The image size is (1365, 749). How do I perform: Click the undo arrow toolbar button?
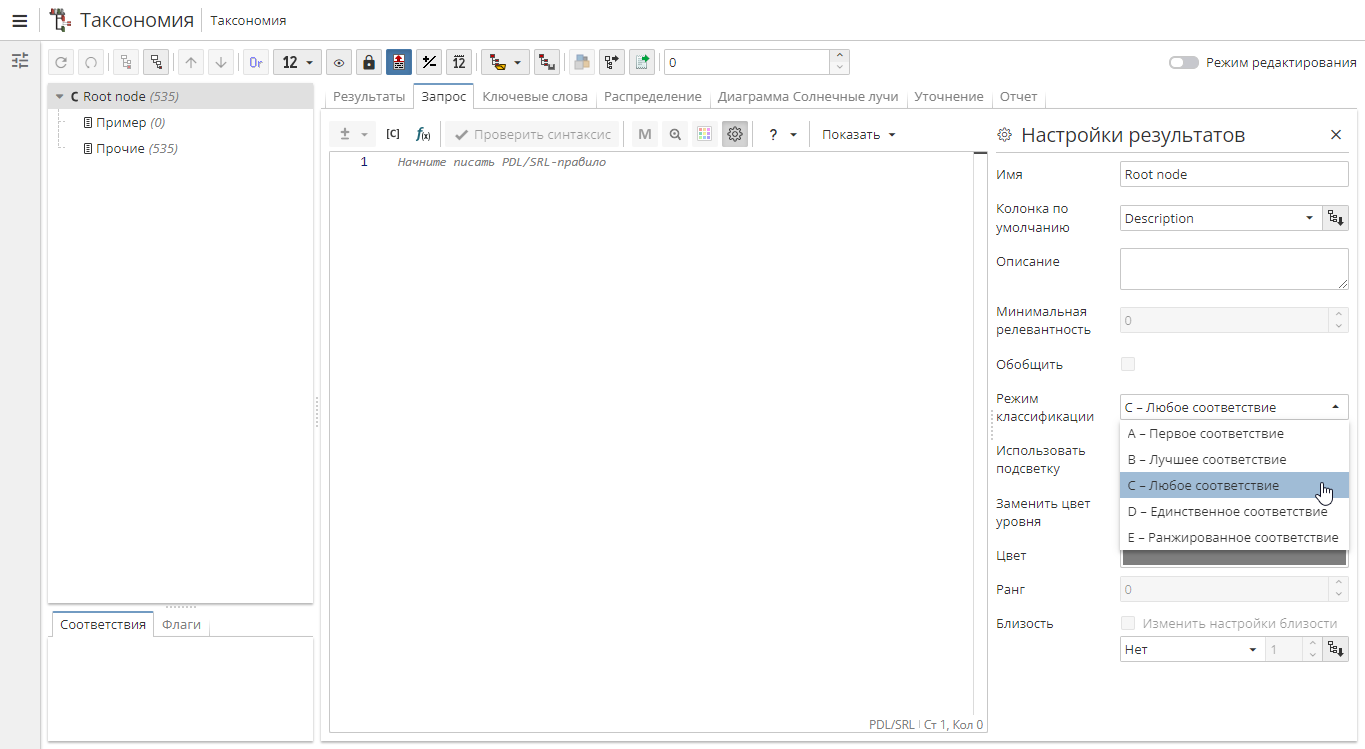pos(62,62)
